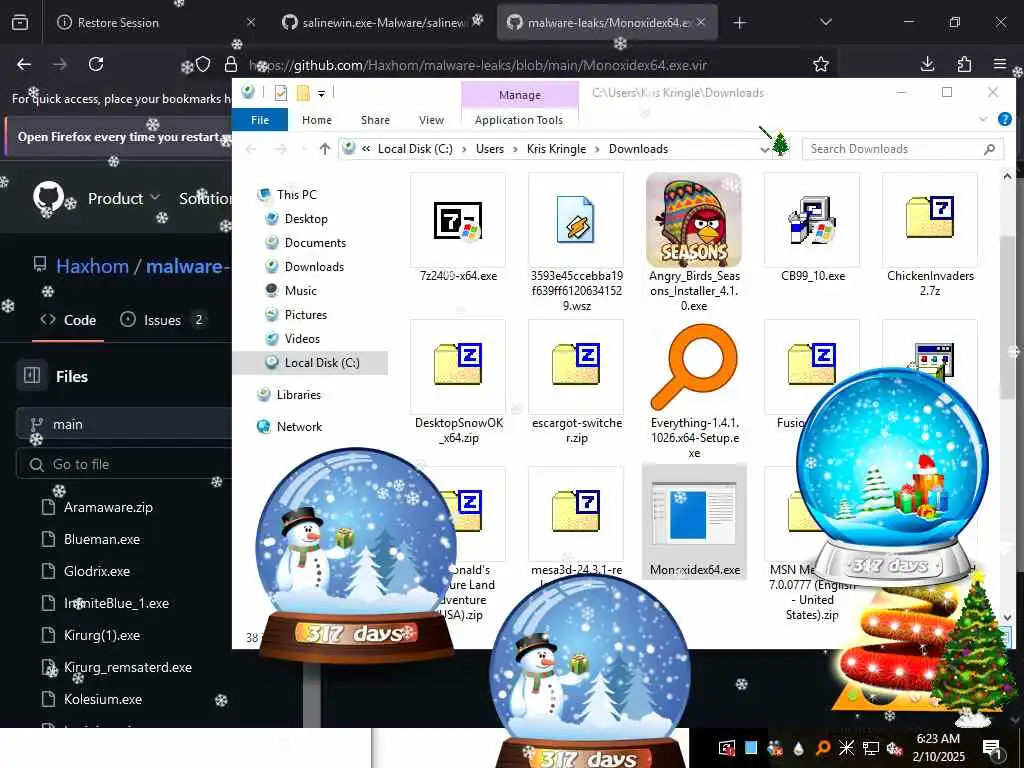Screen dimensions: 1024x768
Task: Select escargot-switcher.zip archive
Action: pyautogui.click(x=576, y=383)
